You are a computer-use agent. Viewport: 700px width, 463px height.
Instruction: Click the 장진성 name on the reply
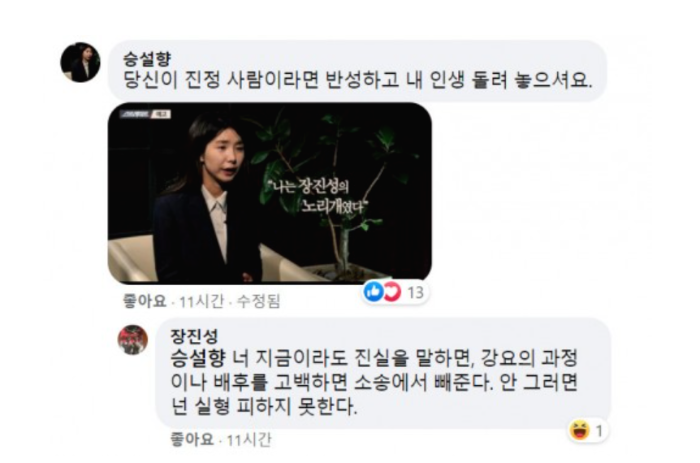(194, 336)
